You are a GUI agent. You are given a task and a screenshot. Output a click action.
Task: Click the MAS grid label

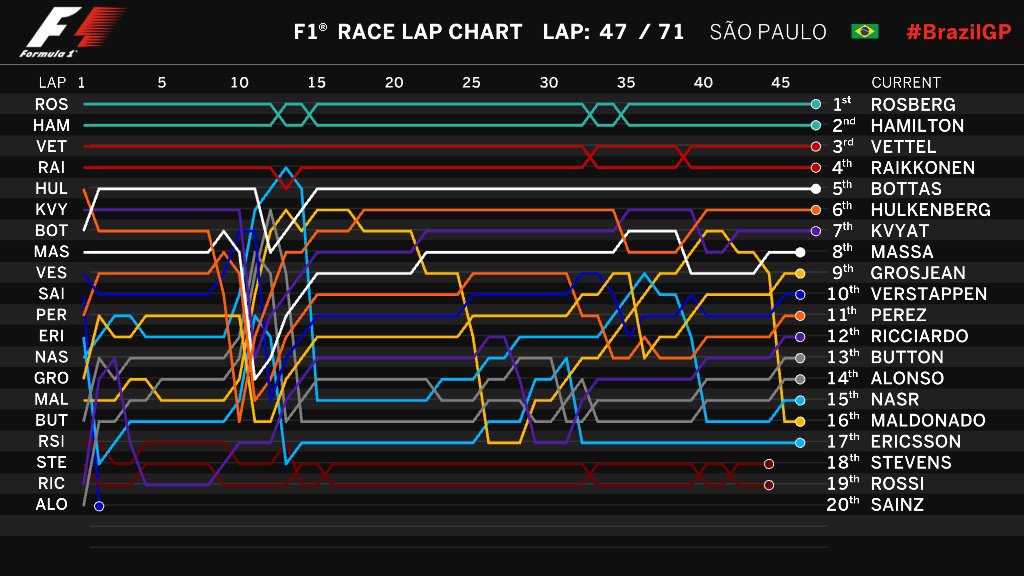(52, 251)
